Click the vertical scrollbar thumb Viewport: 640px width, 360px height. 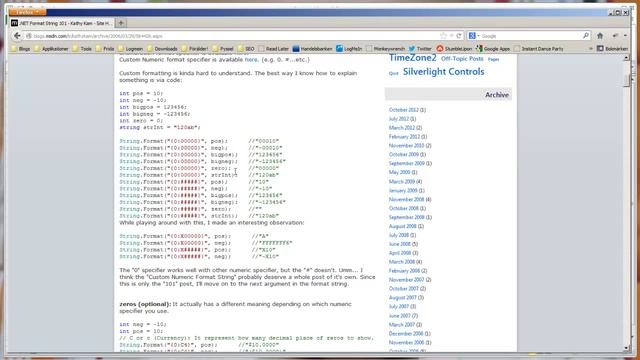point(627,81)
